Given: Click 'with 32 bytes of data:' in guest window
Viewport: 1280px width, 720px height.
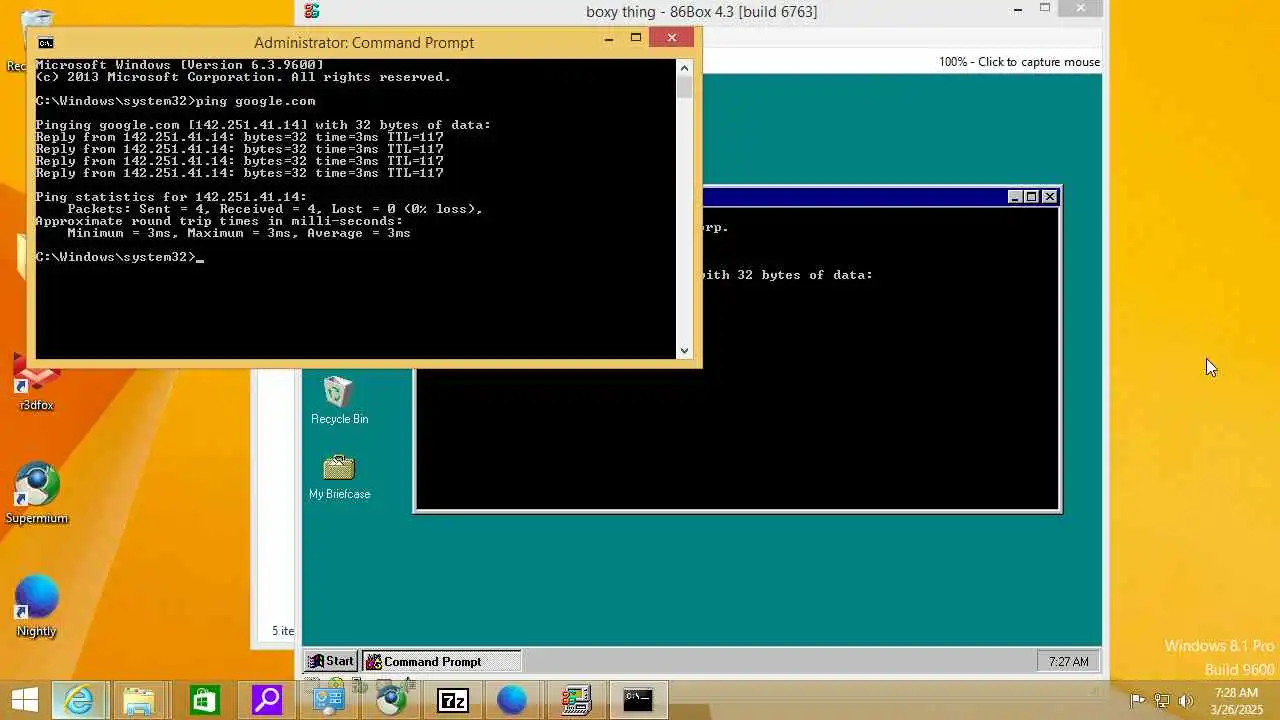Looking at the screenshot, I should pos(787,275).
